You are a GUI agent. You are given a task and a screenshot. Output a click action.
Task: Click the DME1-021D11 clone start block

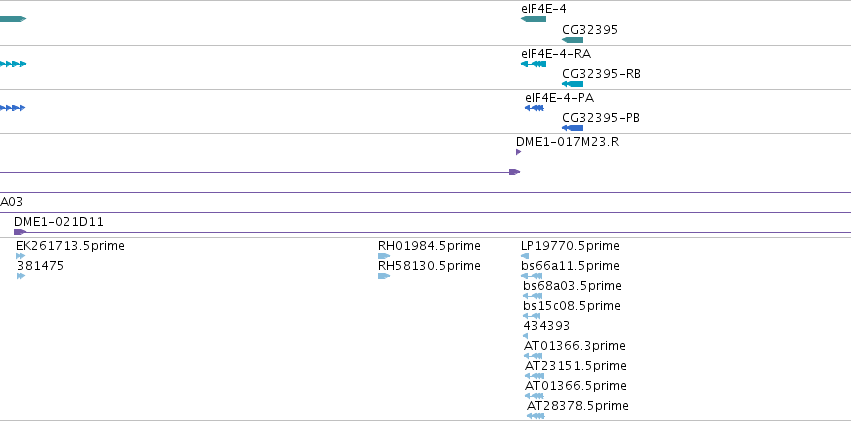pos(20,232)
